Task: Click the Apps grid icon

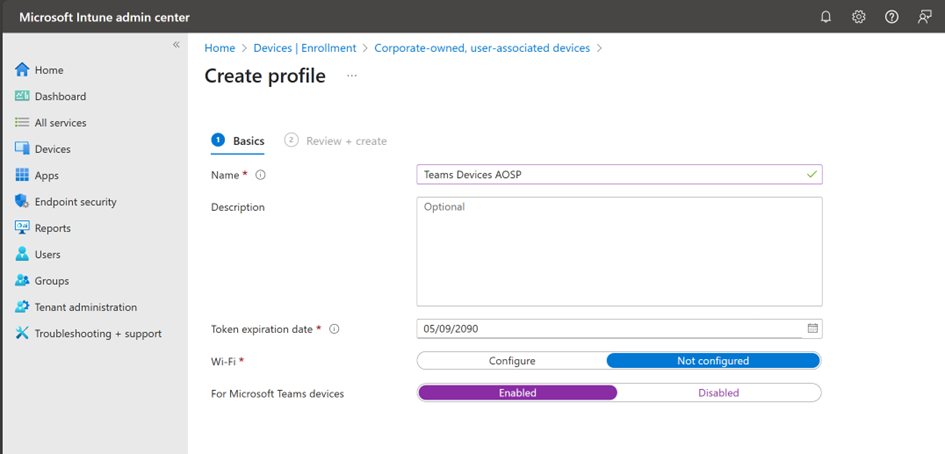Action: coord(22,175)
